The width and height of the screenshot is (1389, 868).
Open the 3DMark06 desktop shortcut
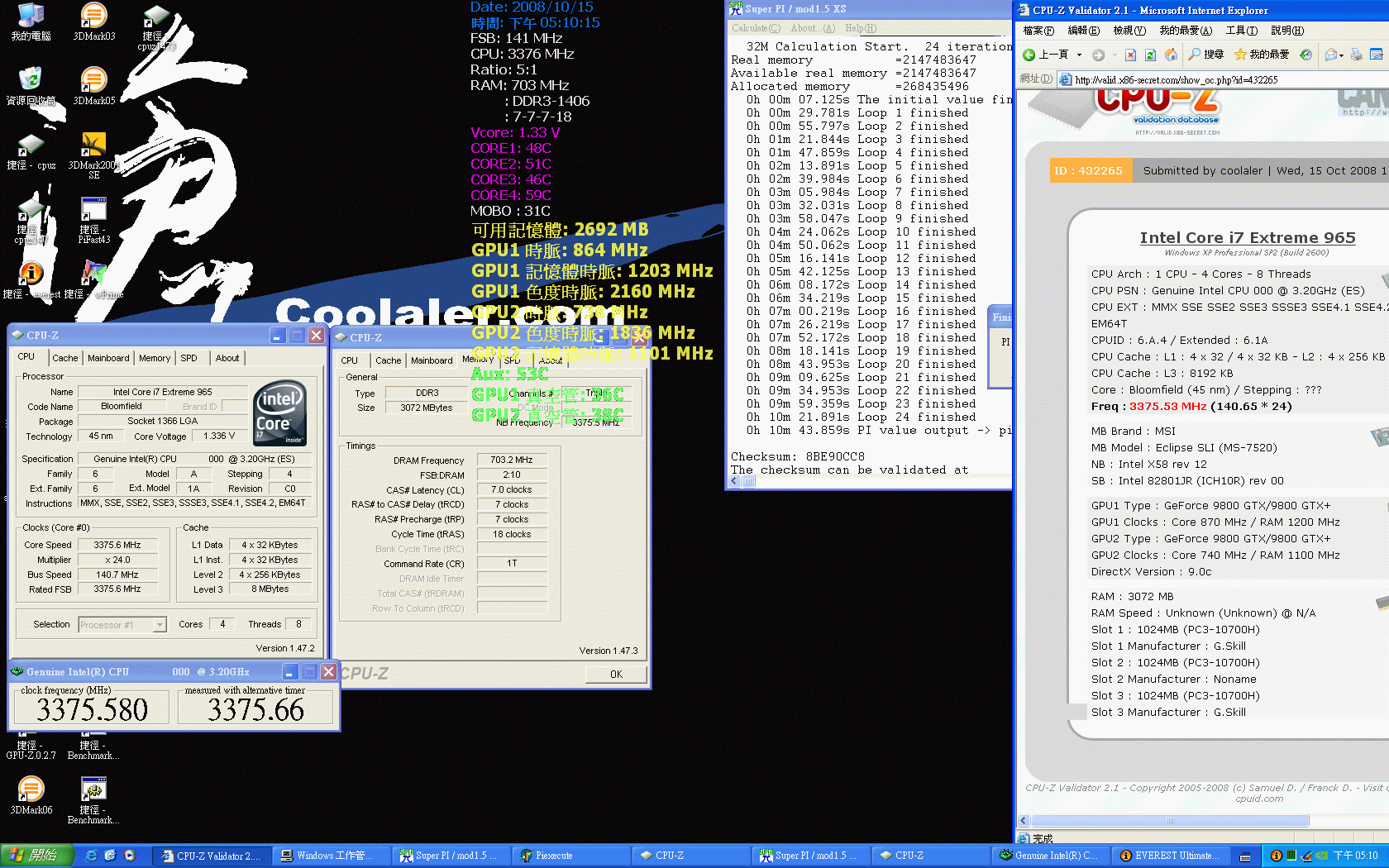pyautogui.click(x=31, y=795)
